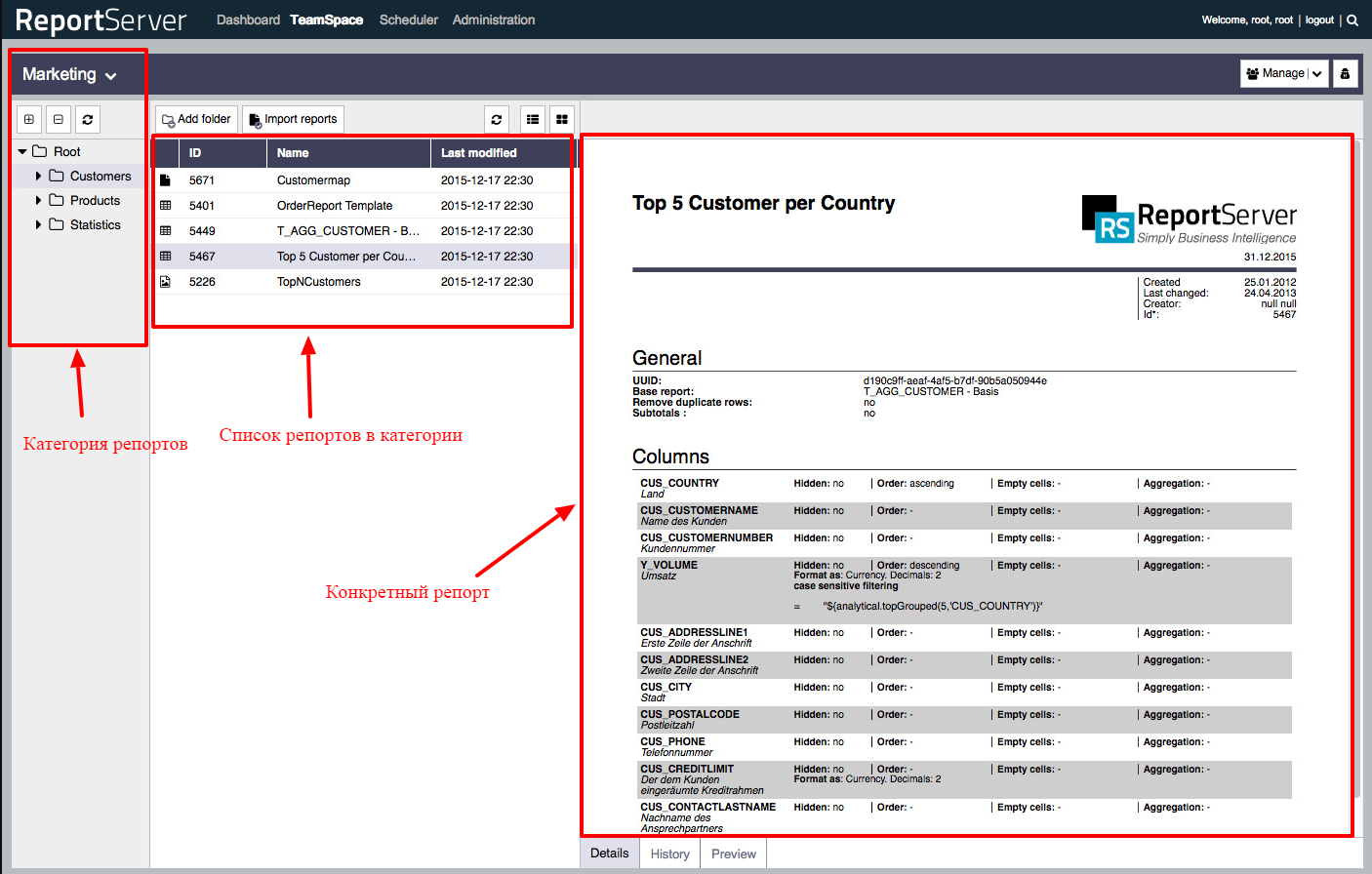Switch to the History tab

coord(670,854)
